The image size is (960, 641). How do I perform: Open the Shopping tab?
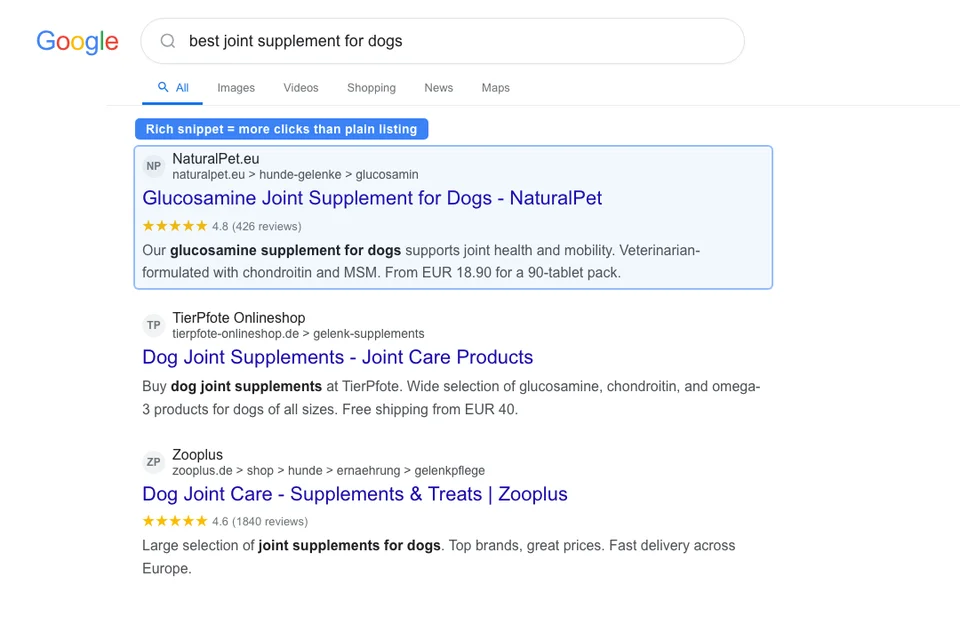[x=371, y=88]
